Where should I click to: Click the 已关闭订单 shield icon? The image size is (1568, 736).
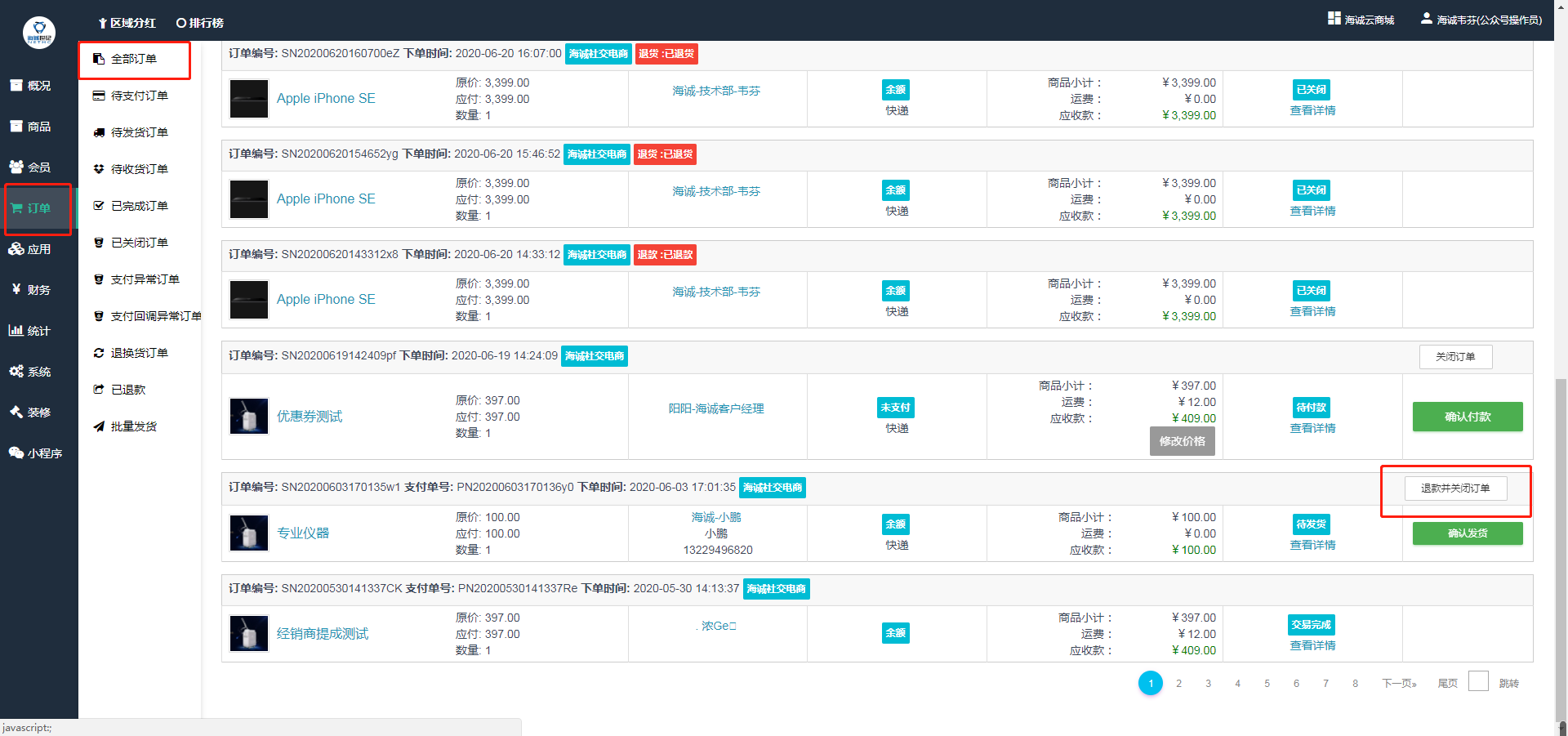(99, 243)
